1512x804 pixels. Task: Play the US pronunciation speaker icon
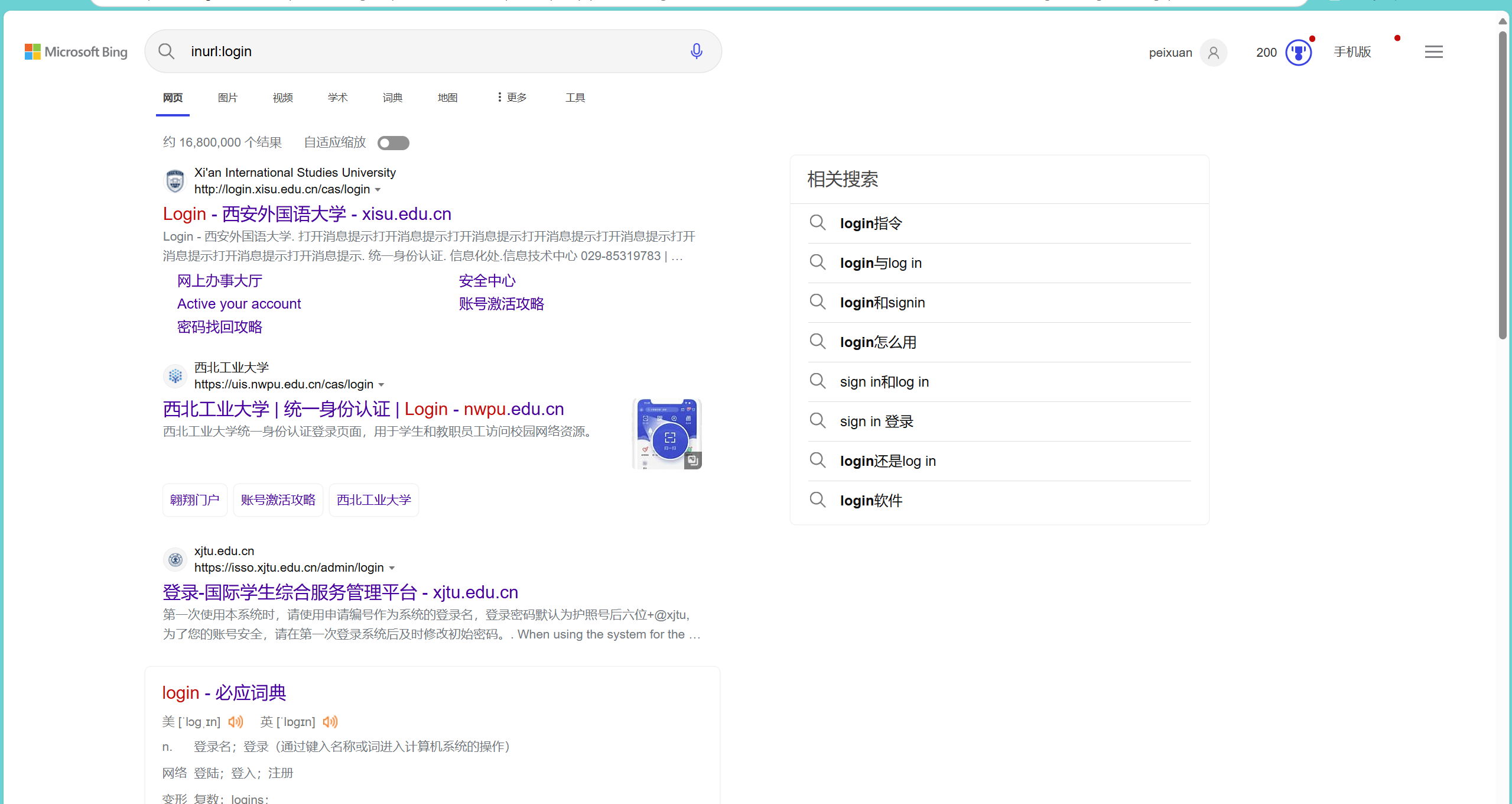pos(236,722)
